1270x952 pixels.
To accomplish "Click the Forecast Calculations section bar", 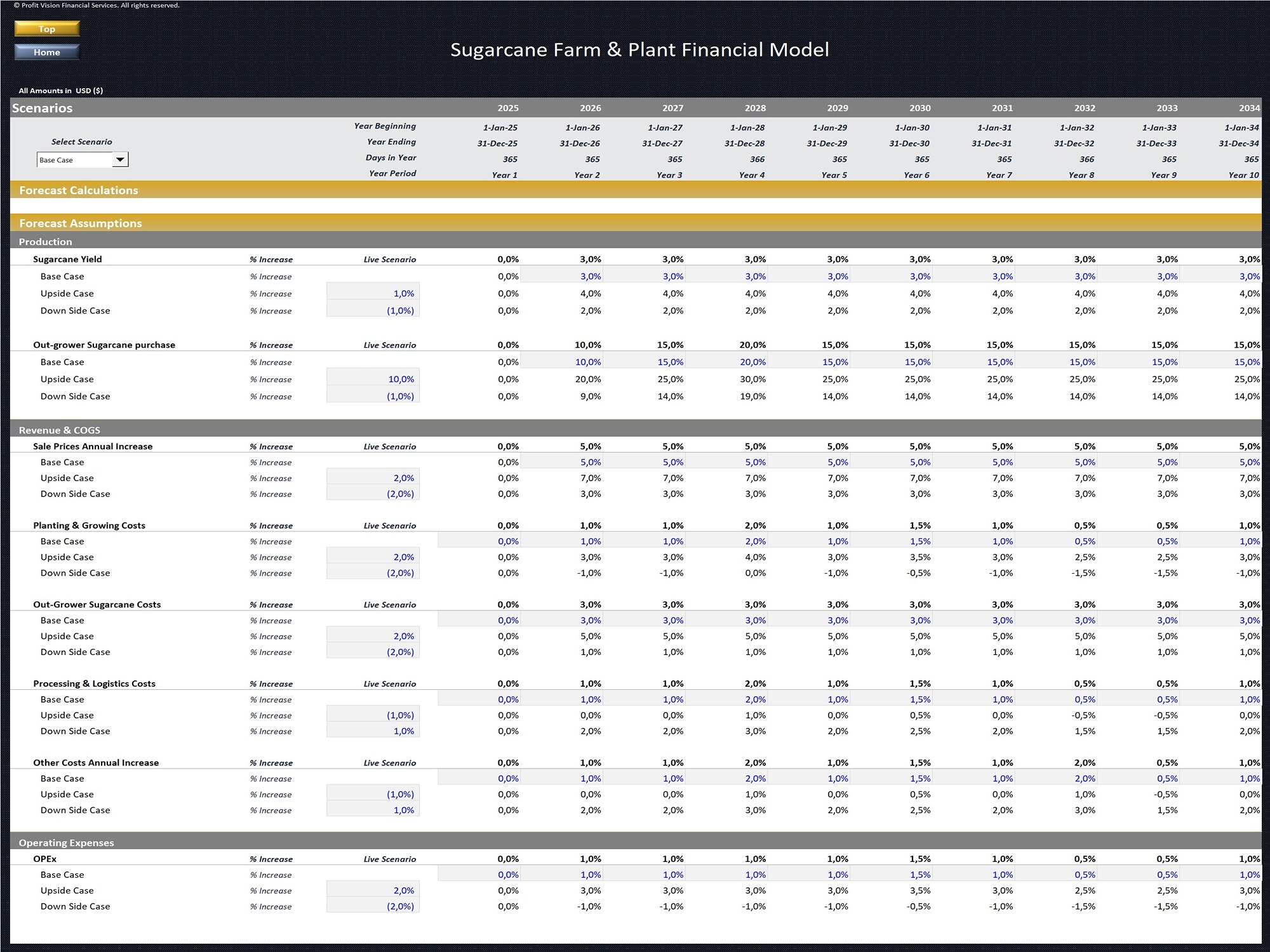I will [x=636, y=190].
